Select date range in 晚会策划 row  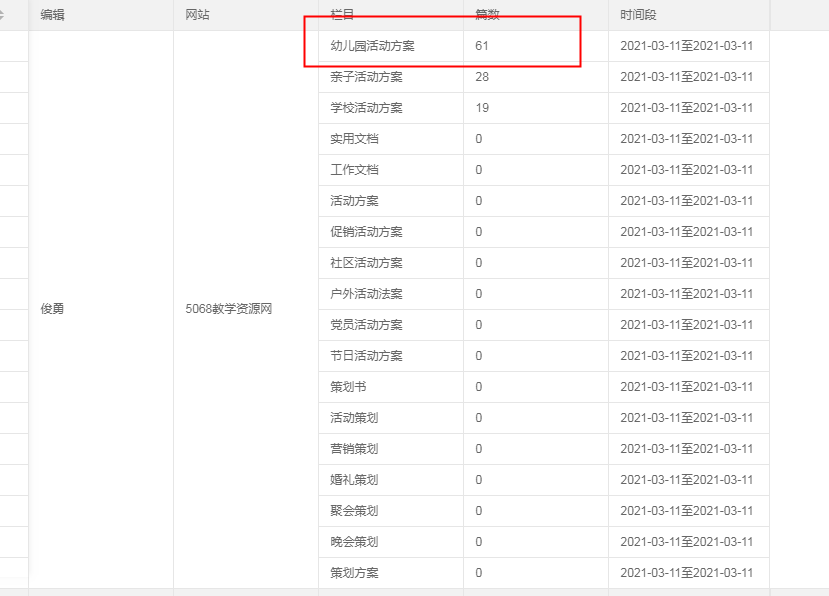click(x=686, y=542)
